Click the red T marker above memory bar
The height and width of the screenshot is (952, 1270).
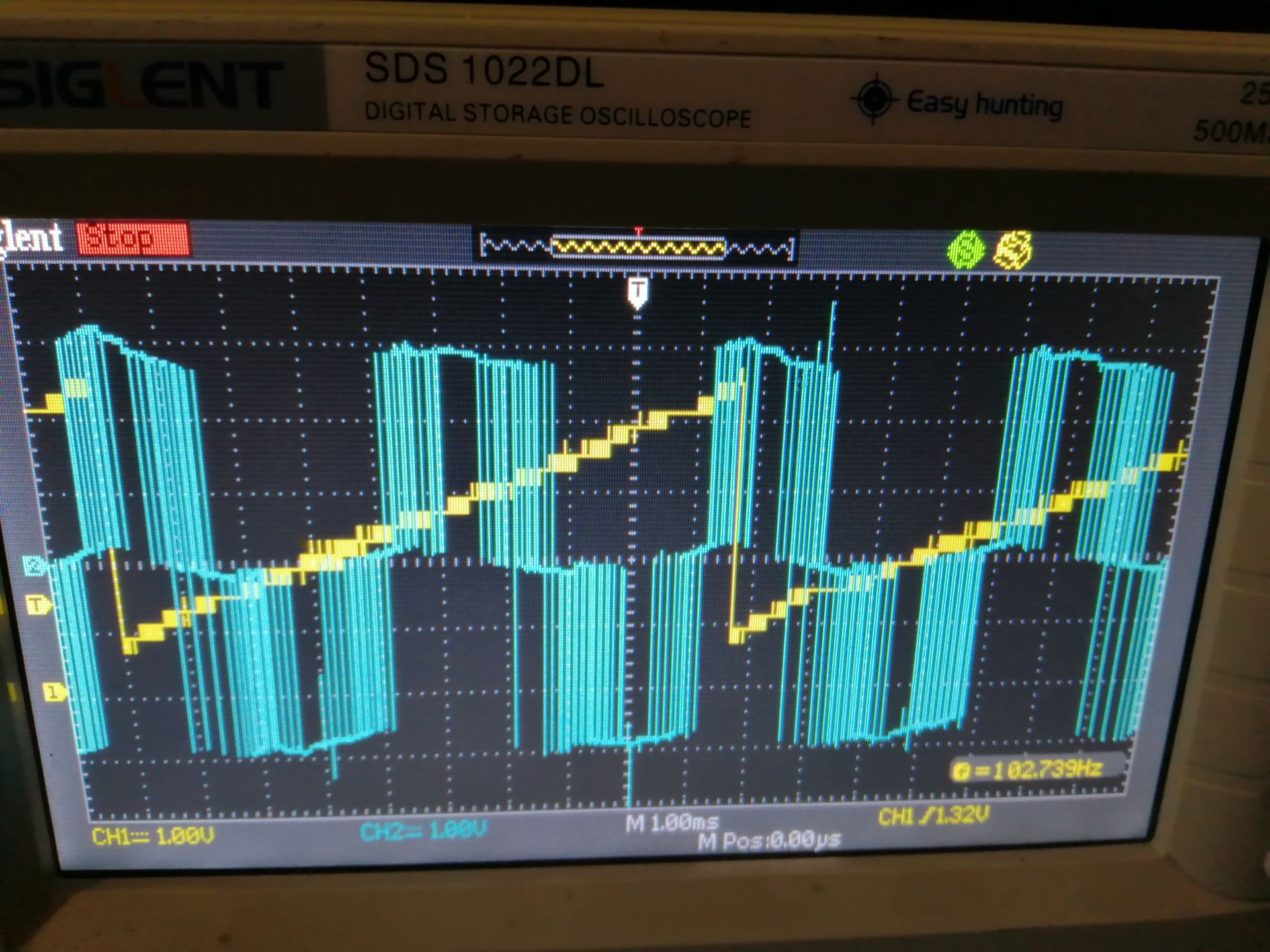(638, 231)
